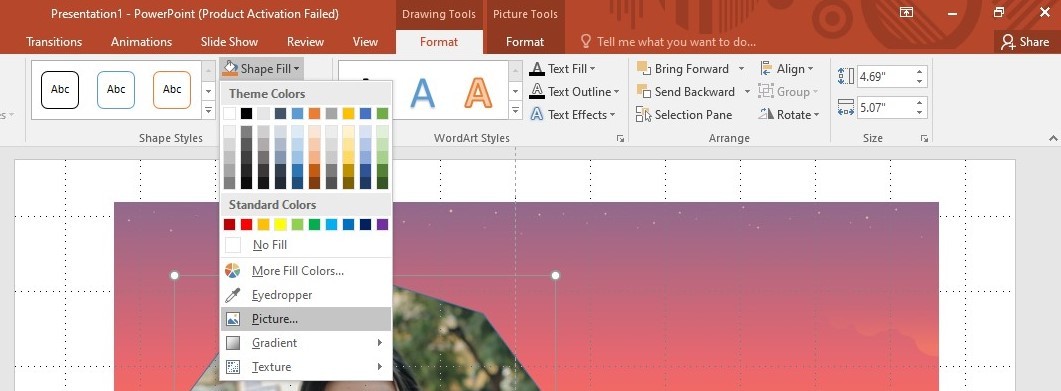Click the Text Fill icon
The height and width of the screenshot is (391, 1061).
click(x=537, y=69)
